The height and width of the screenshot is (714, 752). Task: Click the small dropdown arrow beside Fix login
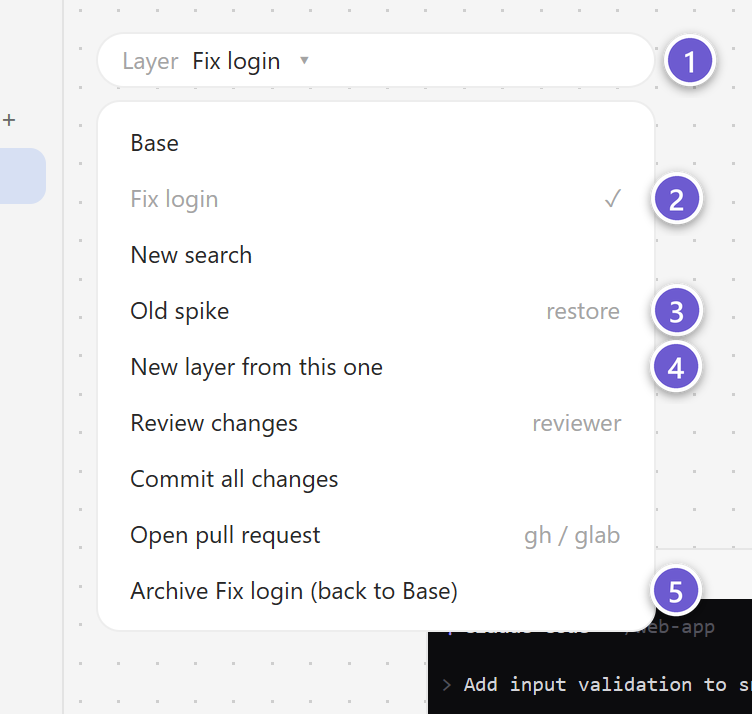(x=304, y=60)
